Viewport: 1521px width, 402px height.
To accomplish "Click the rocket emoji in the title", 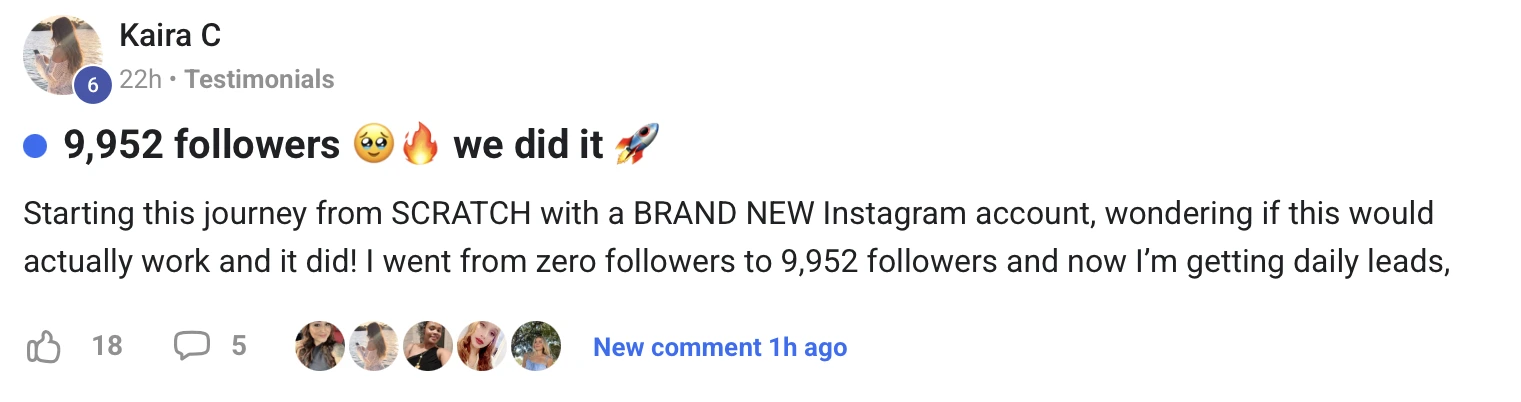I will tap(637, 146).
